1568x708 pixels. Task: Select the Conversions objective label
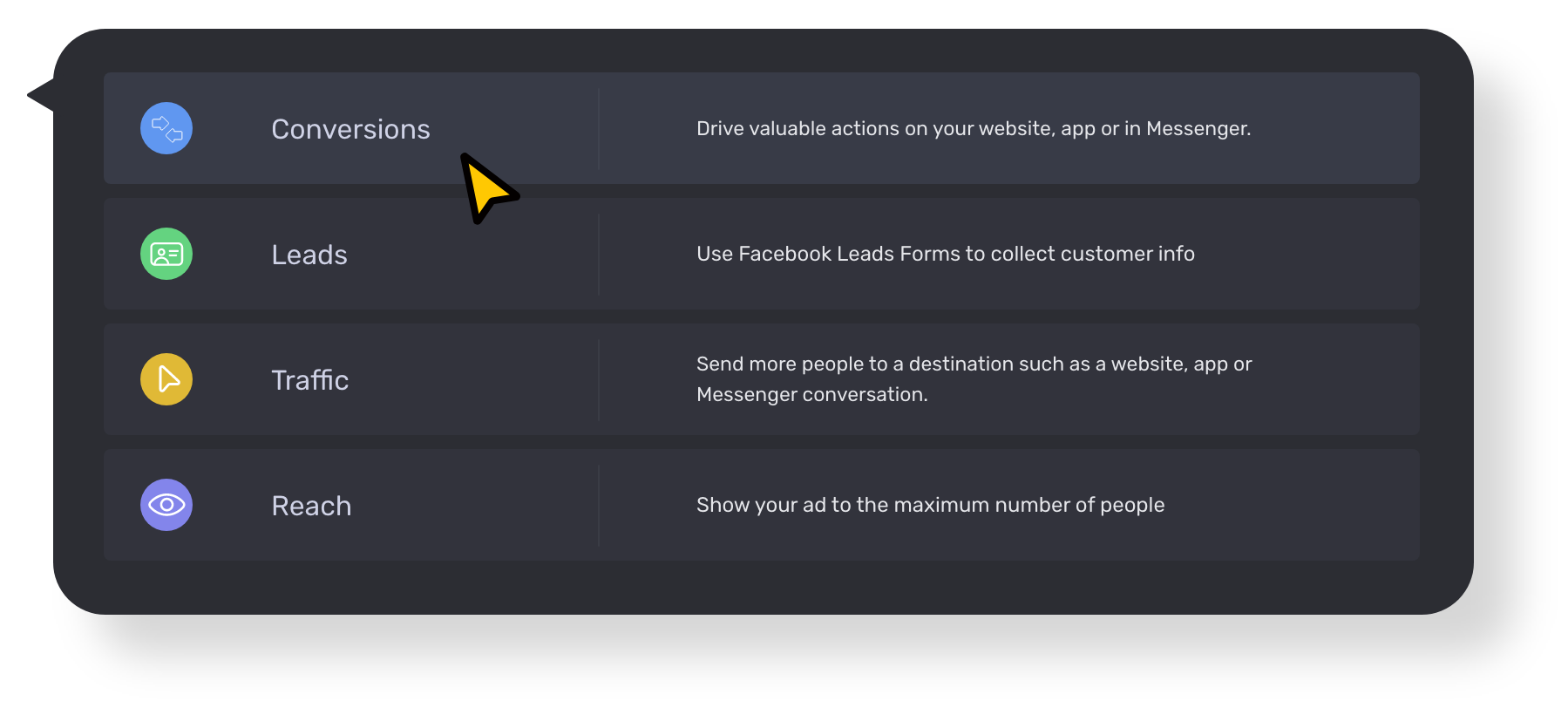350,129
